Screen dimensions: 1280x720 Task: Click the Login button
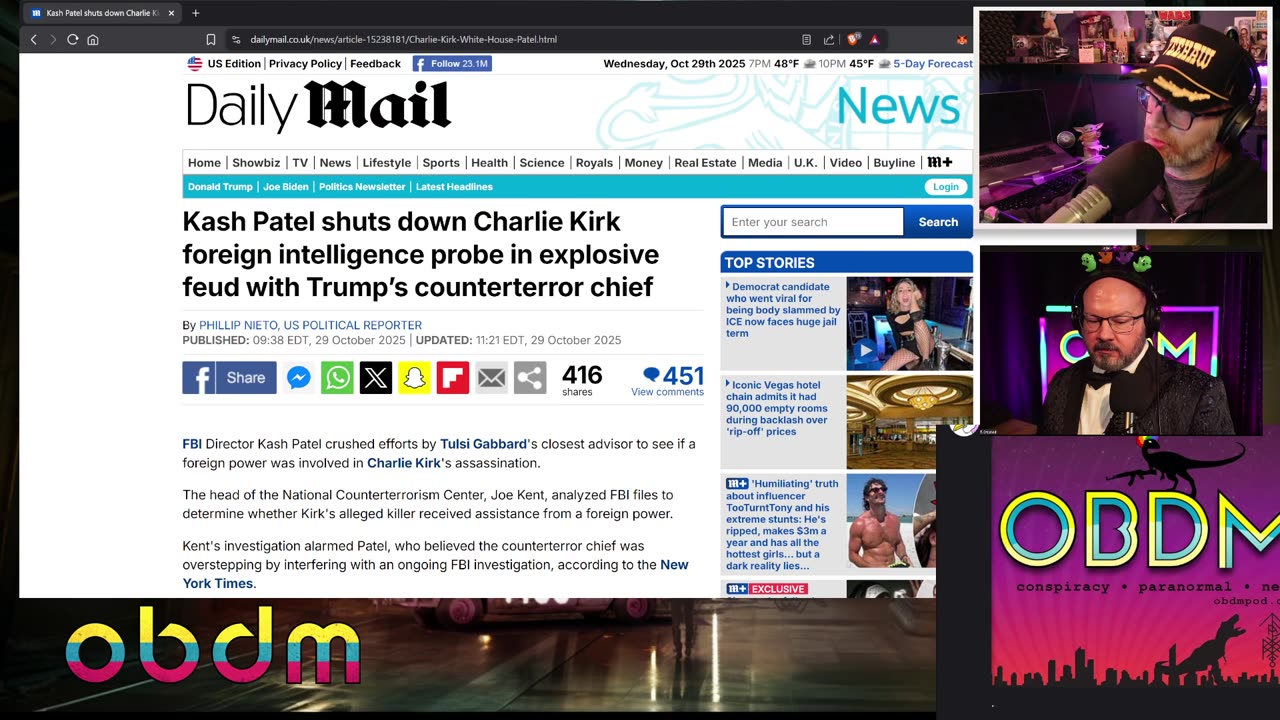[945, 187]
